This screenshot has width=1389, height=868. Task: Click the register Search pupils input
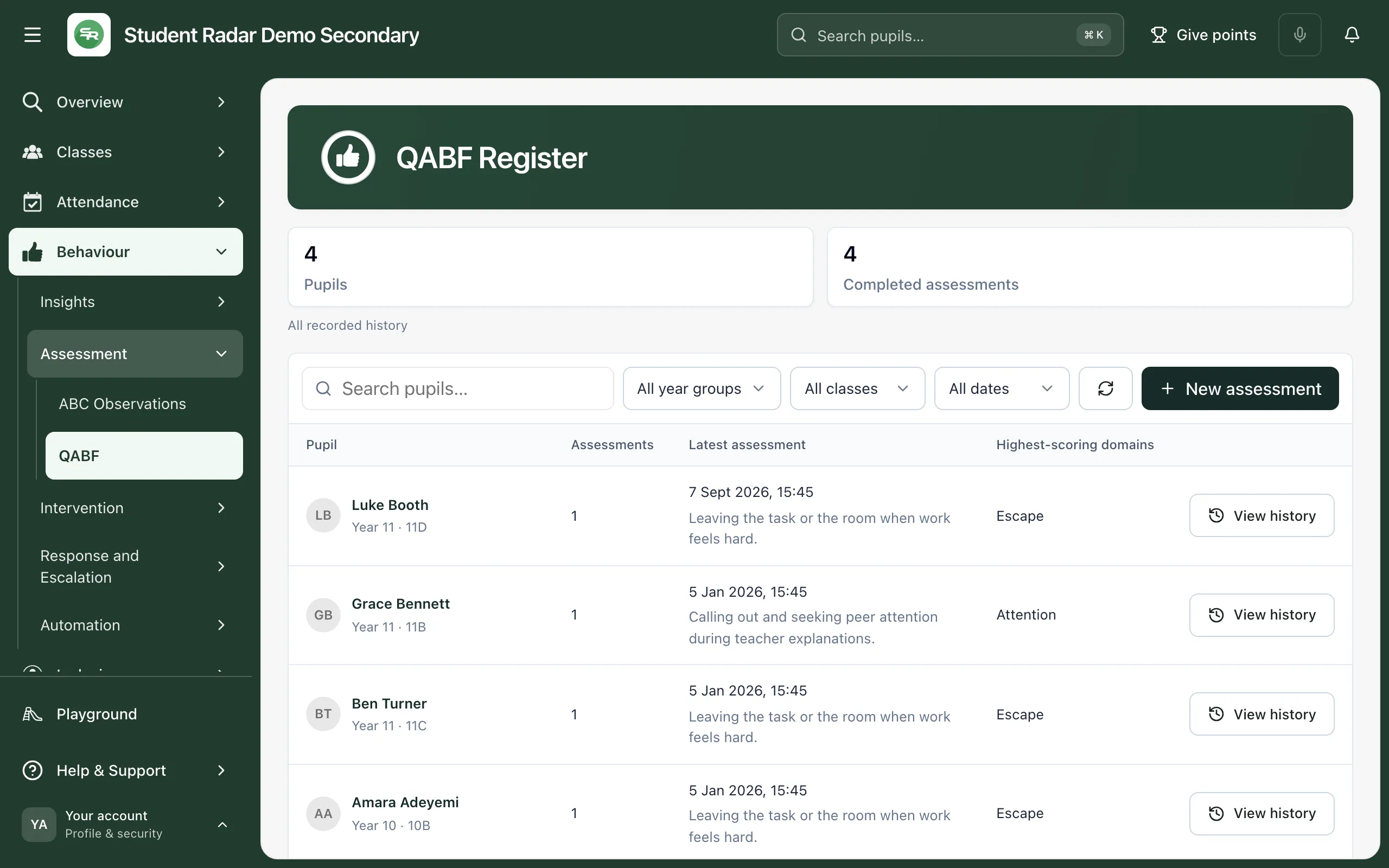click(457, 388)
